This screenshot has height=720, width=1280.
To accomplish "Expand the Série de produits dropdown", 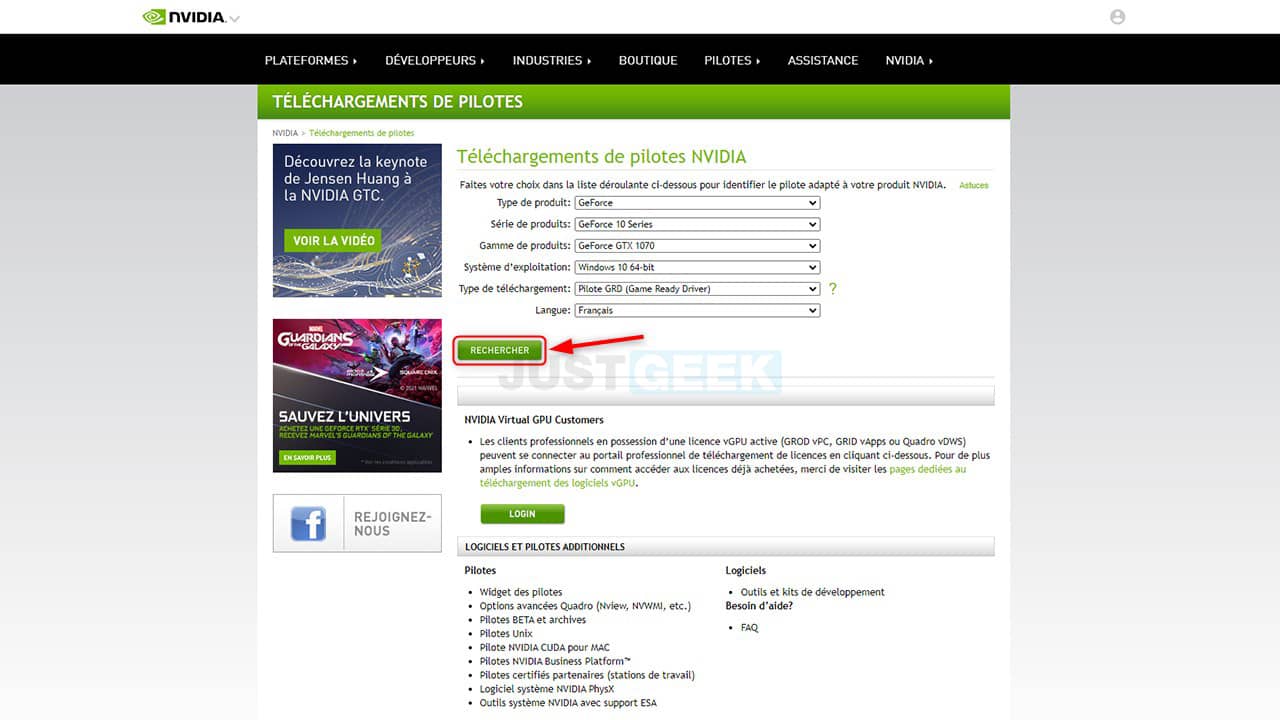I will (x=697, y=224).
